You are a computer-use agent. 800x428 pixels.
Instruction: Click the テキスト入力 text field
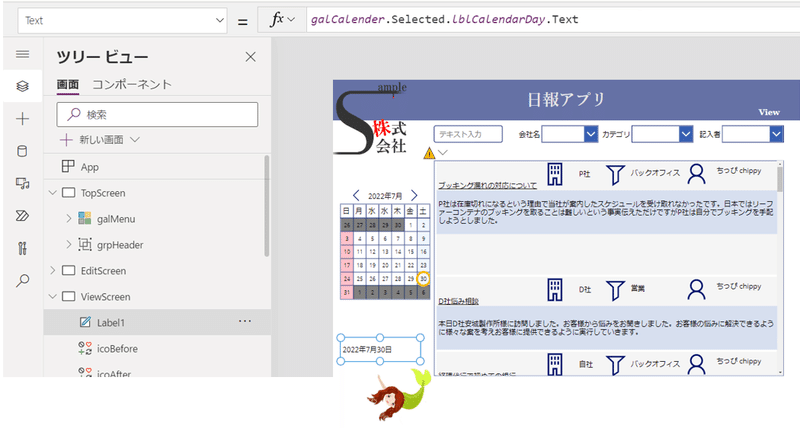click(x=468, y=134)
